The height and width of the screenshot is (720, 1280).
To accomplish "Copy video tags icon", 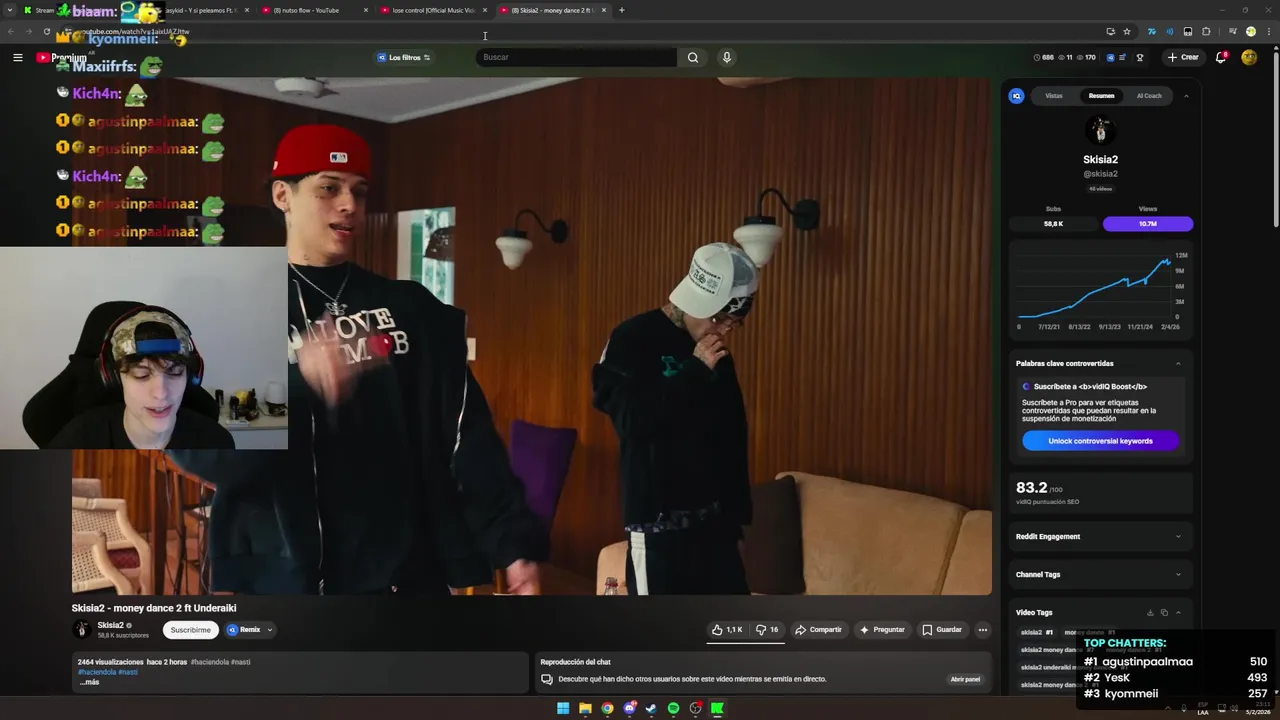I will click(x=1164, y=612).
